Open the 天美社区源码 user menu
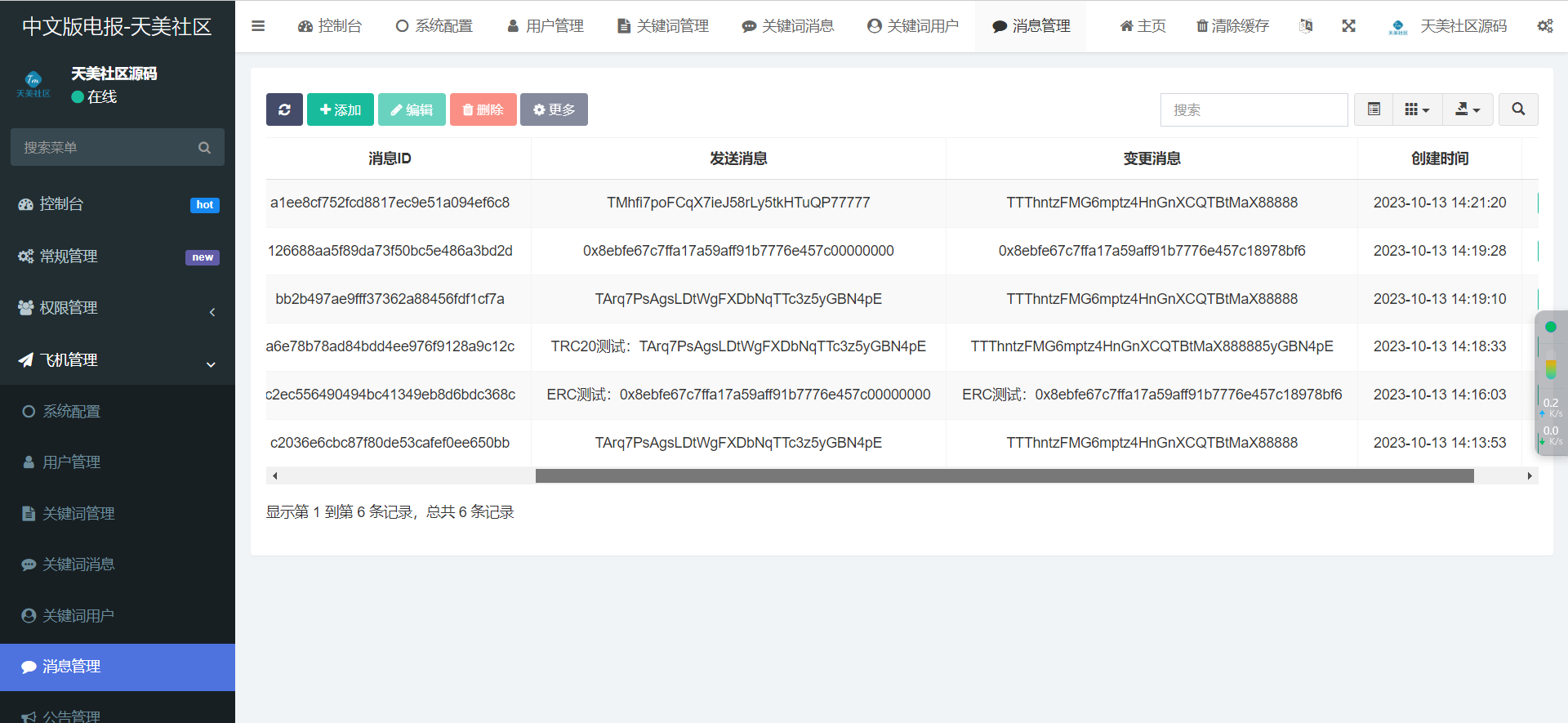 point(1447,26)
